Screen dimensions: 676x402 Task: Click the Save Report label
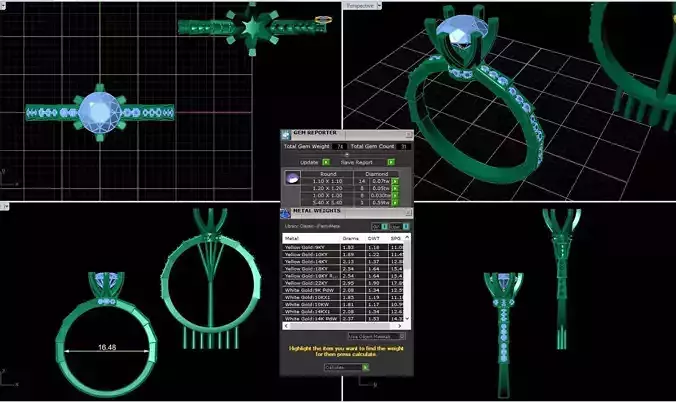357,162
